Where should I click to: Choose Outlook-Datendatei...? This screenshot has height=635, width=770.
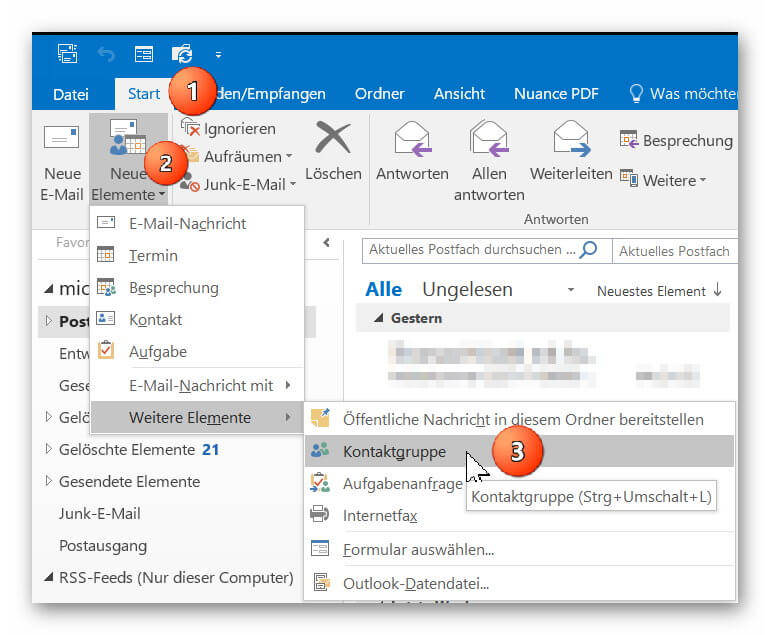(x=520, y=583)
